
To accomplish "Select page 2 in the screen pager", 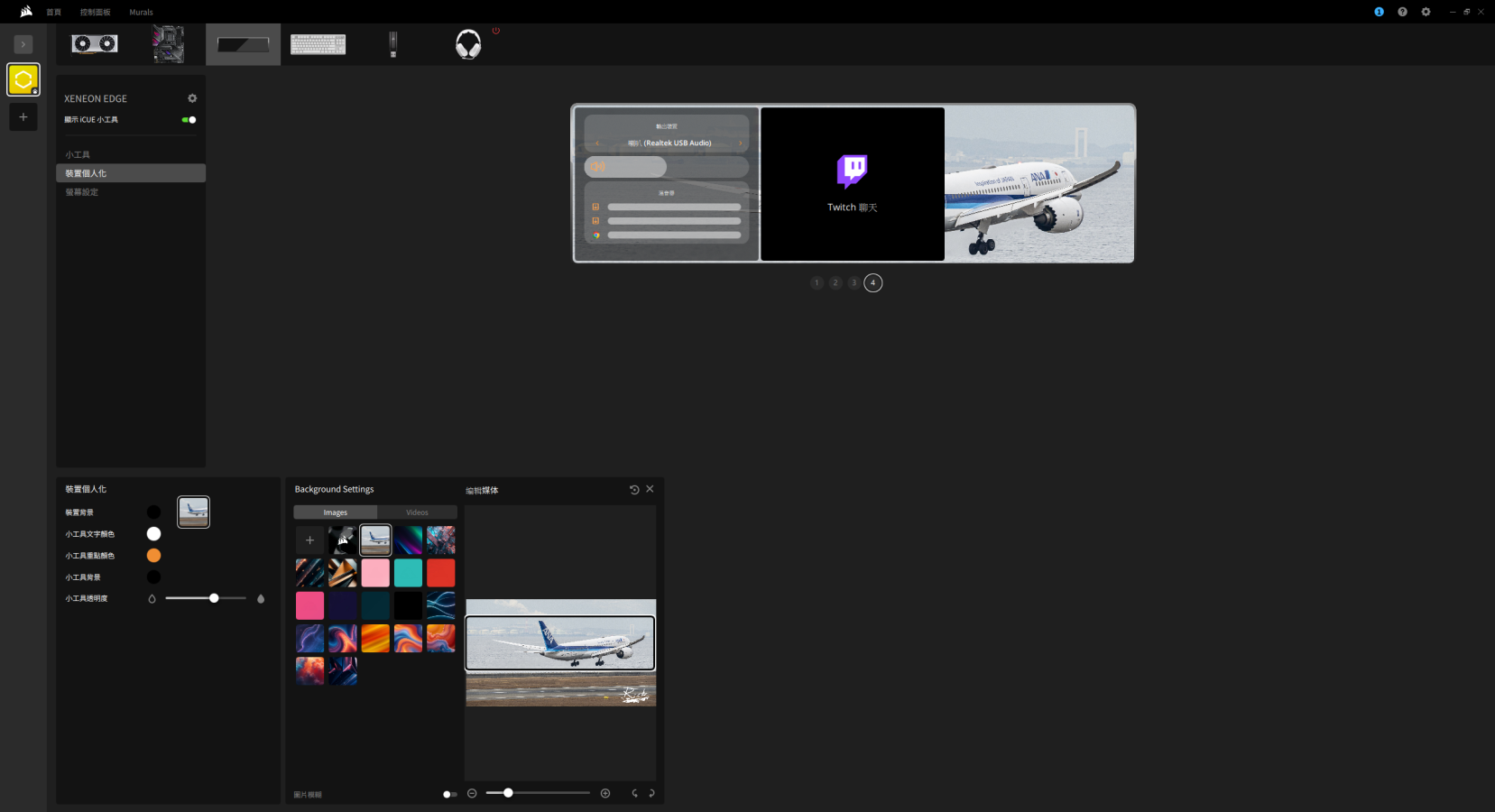I will pos(835,283).
